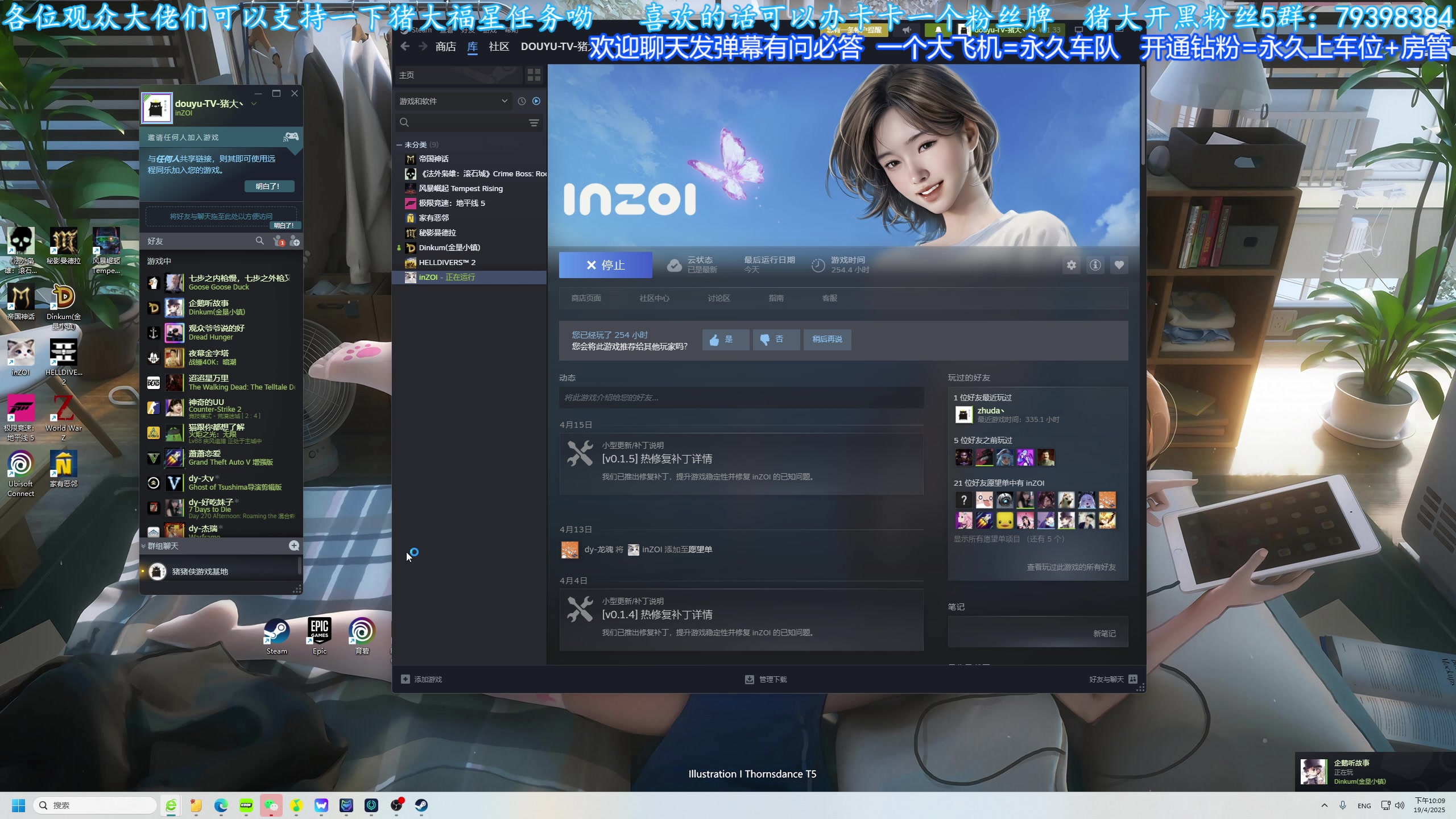The height and width of the screenshot is (819, 1456).
Task: Open KOOK from the taskbar
Action: [x=246, y=805]
